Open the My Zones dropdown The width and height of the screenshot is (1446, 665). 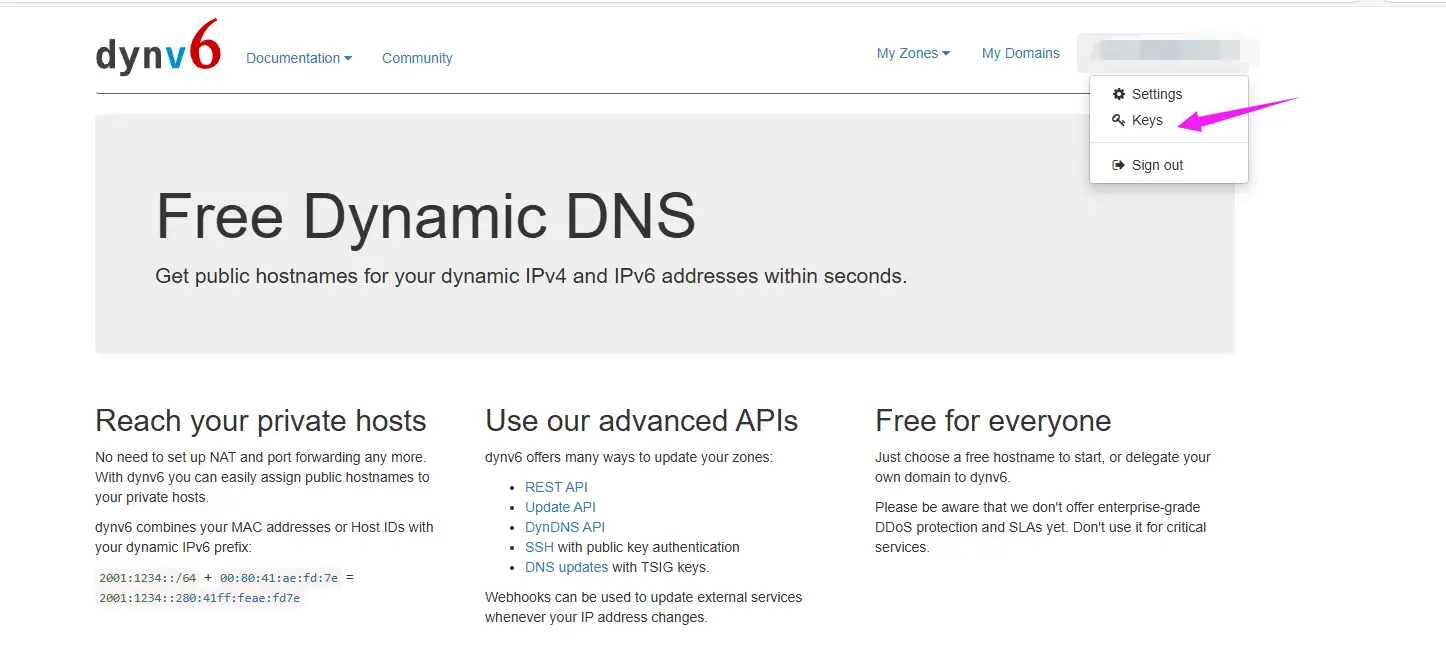tap(912, 52)
